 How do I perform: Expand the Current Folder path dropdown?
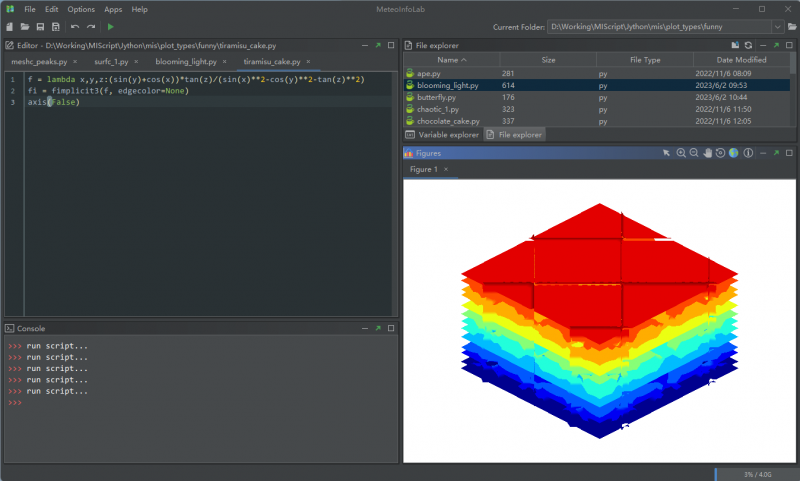[x=776, y=27]
